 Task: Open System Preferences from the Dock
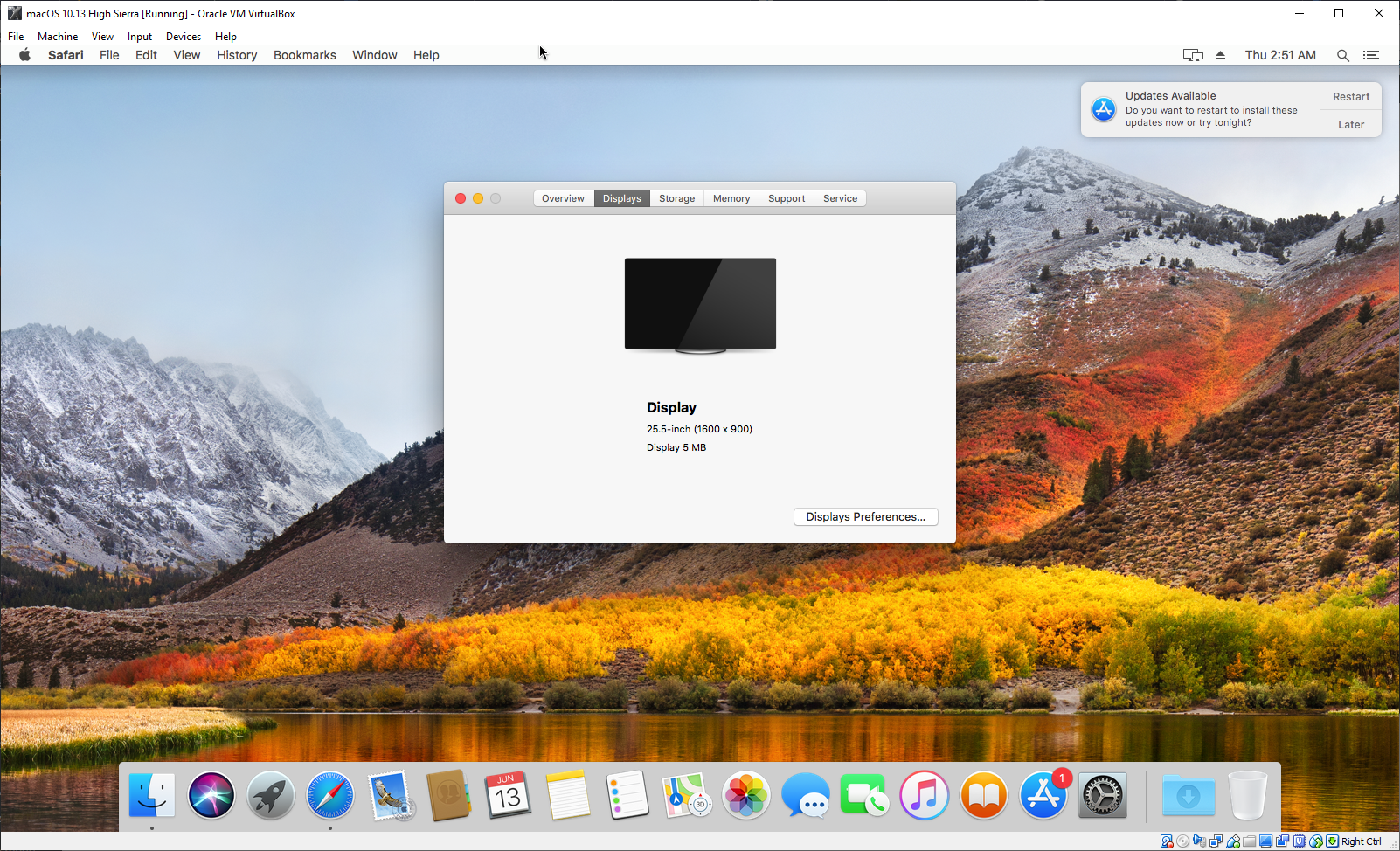[x=1102, y=795]
